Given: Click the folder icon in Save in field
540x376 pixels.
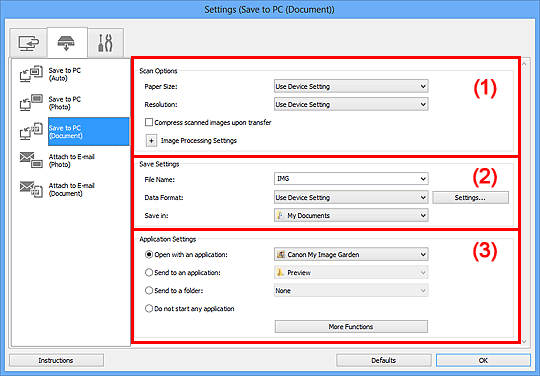Looking at the screenshot, I should pos(280,216).
